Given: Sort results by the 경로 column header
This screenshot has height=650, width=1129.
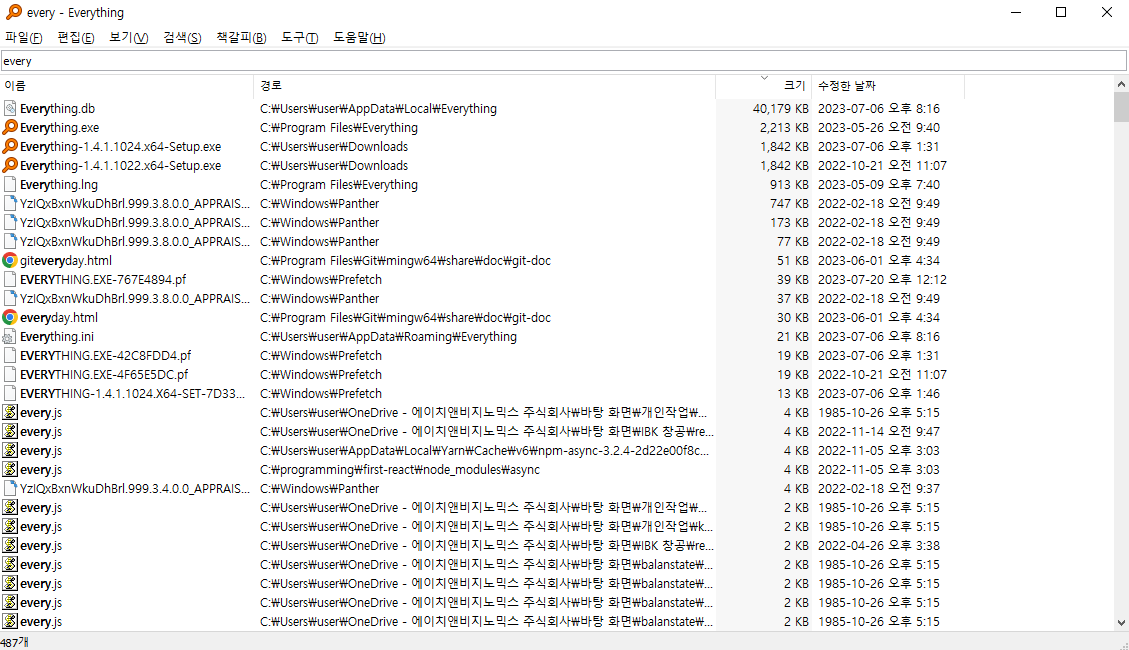Looking at the screenshot, I should point(485,86).
